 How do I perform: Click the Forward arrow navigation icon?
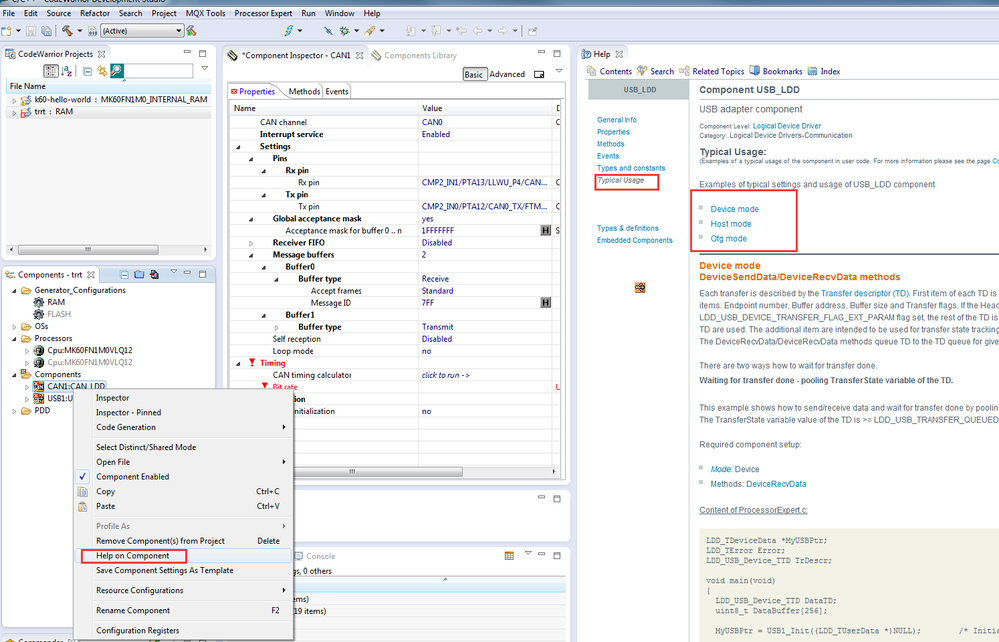pos(503,31)
